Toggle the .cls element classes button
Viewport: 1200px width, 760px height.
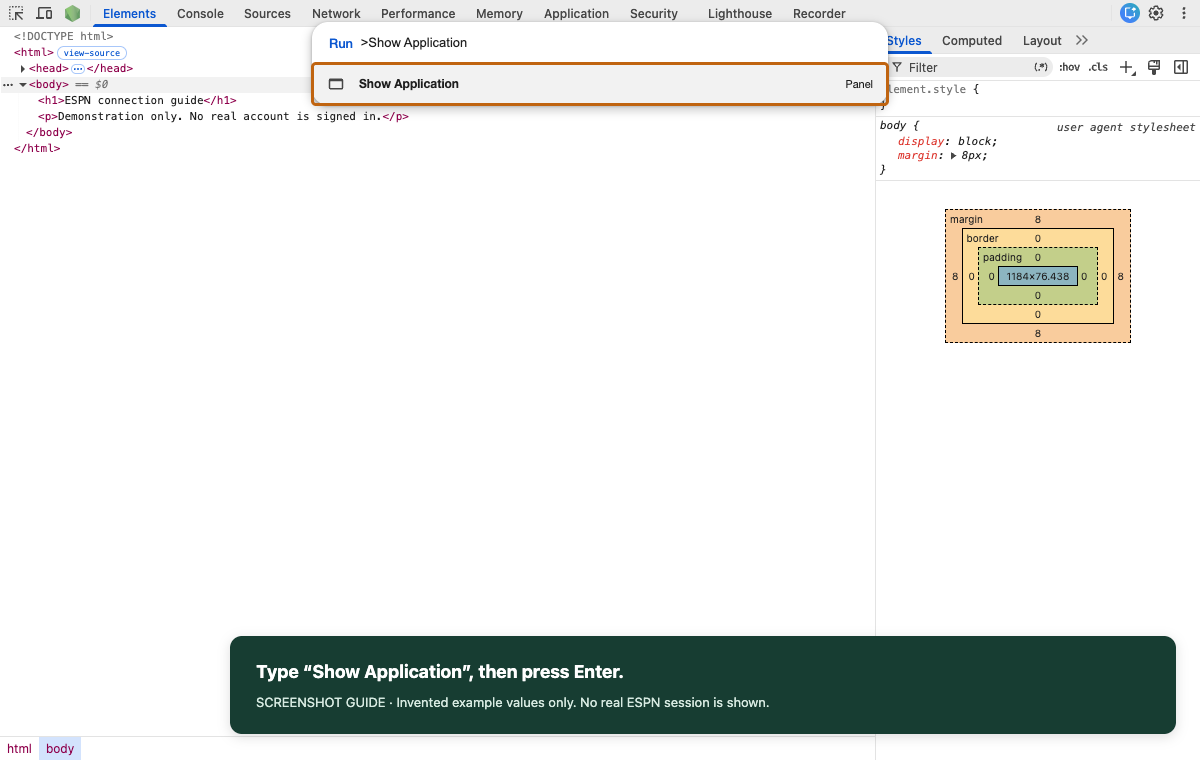1098,67
